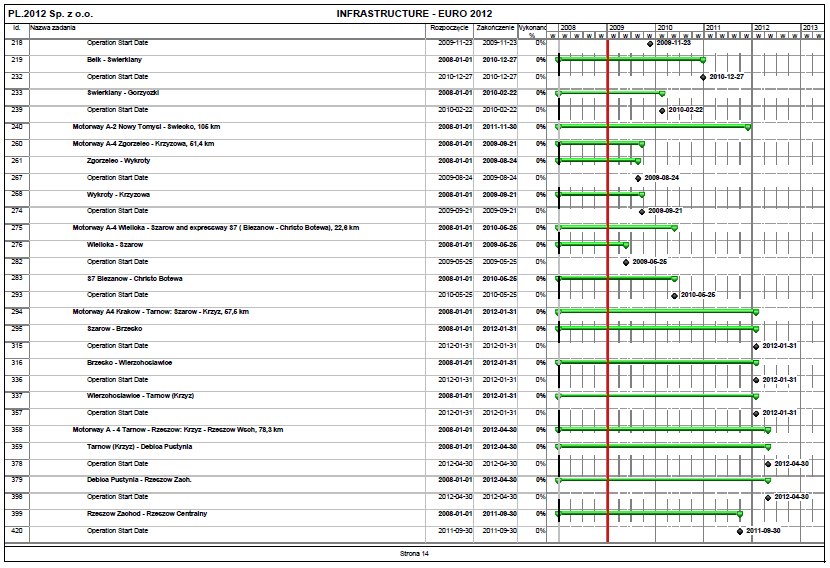Click the 2011-09-30 milestone diamond in row 420
Screen dimensions: 830x568
[x=739, y=531]
